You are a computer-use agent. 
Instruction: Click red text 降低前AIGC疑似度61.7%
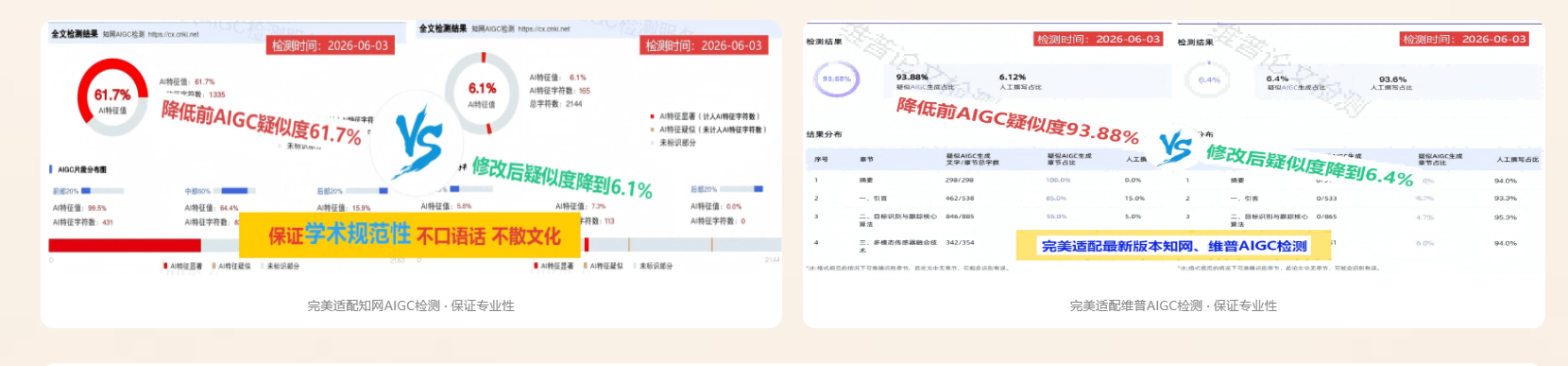(x=262, y=123)
